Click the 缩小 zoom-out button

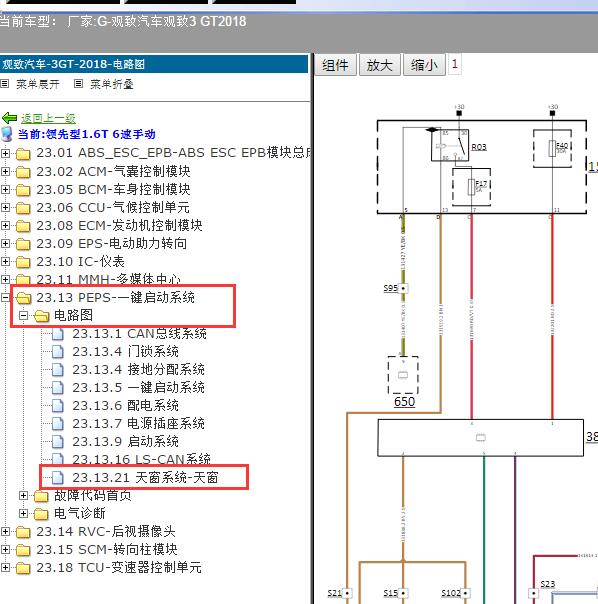pos(424,65)
